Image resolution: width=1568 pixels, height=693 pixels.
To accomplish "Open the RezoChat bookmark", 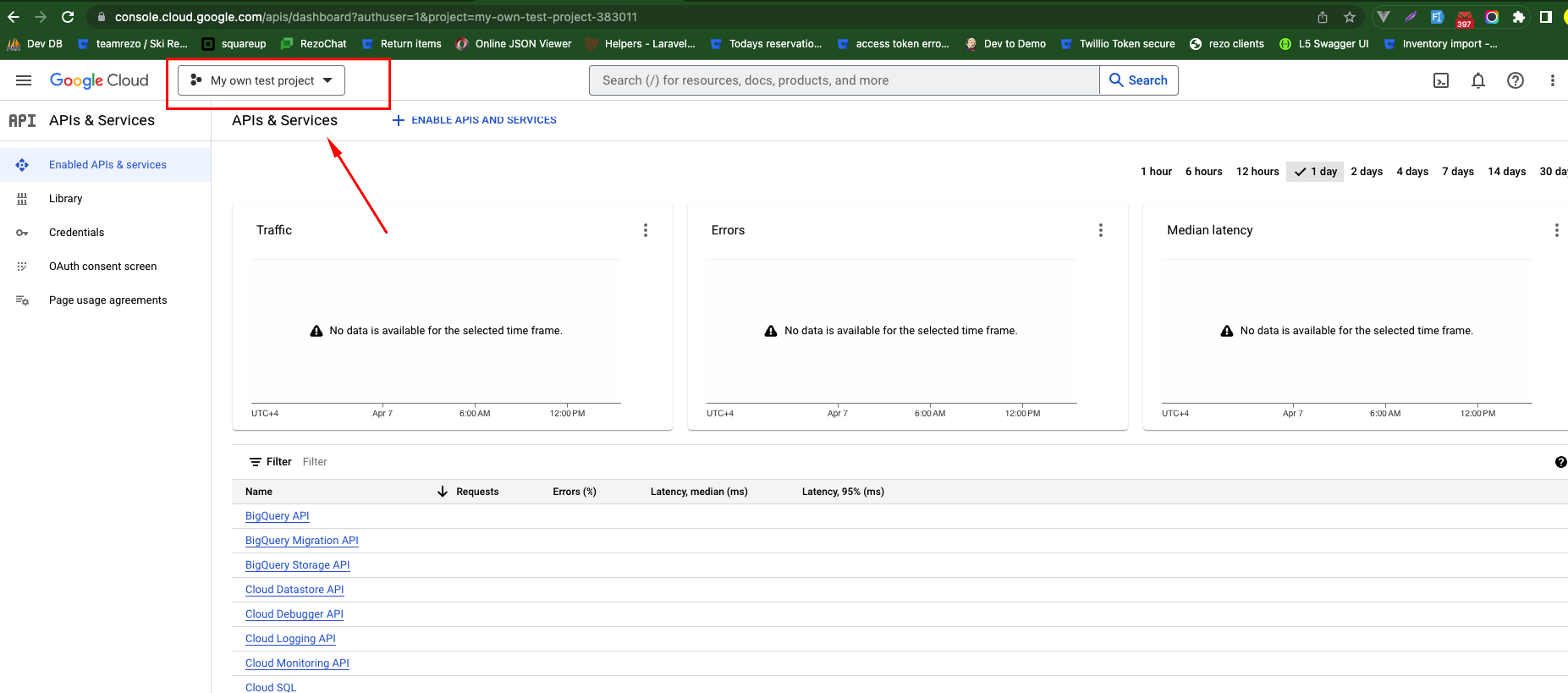I will (x=313, y=44).
